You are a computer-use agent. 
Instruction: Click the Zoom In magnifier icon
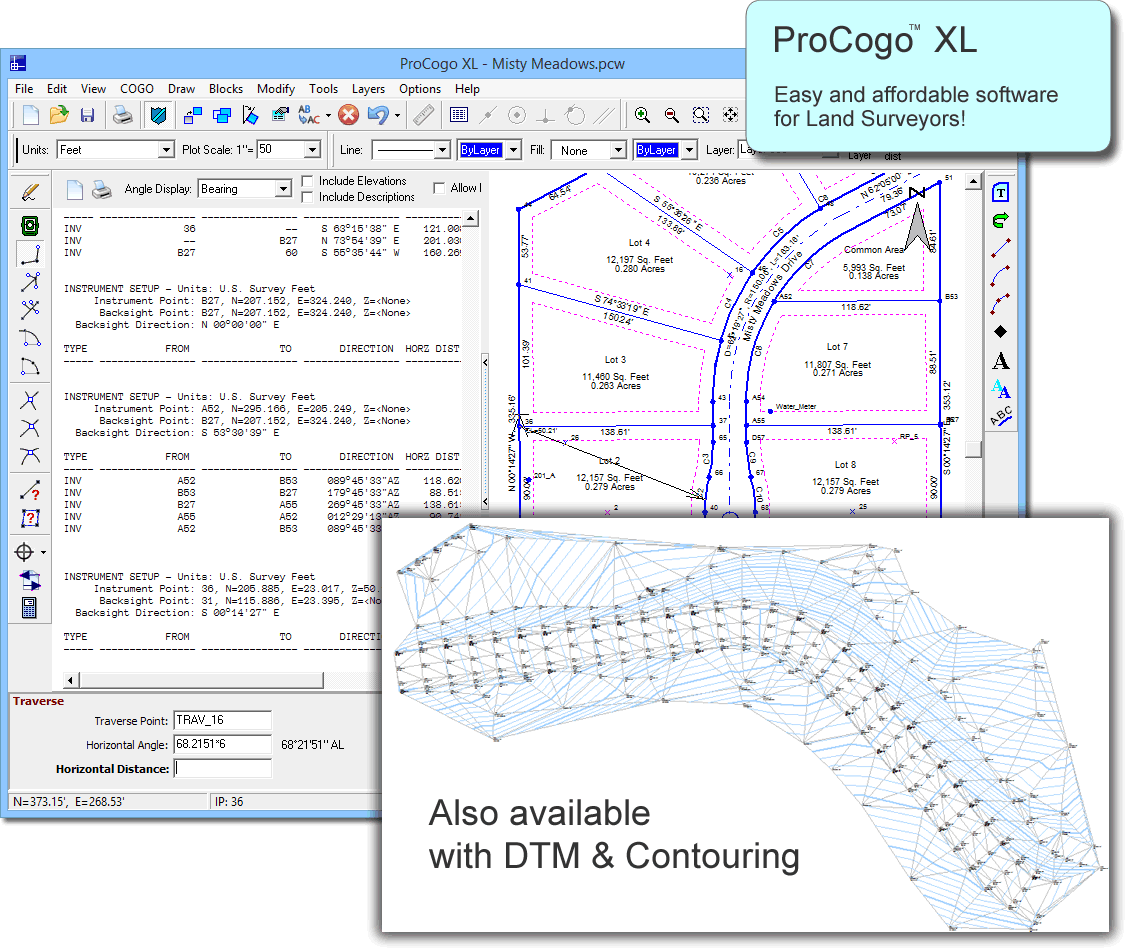(x=642, y=115)
